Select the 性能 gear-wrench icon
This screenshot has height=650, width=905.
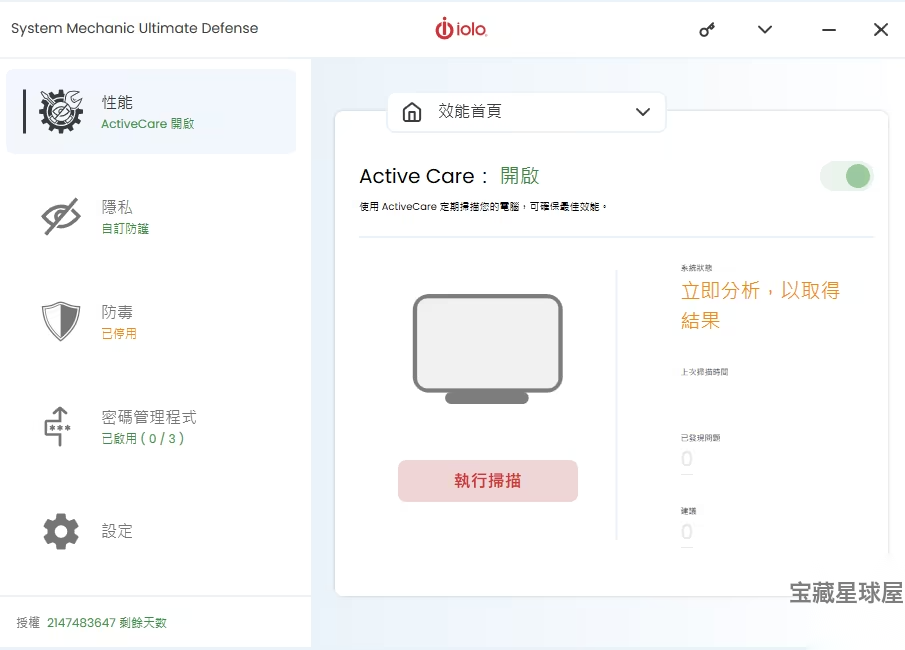(x=61, y=111)
